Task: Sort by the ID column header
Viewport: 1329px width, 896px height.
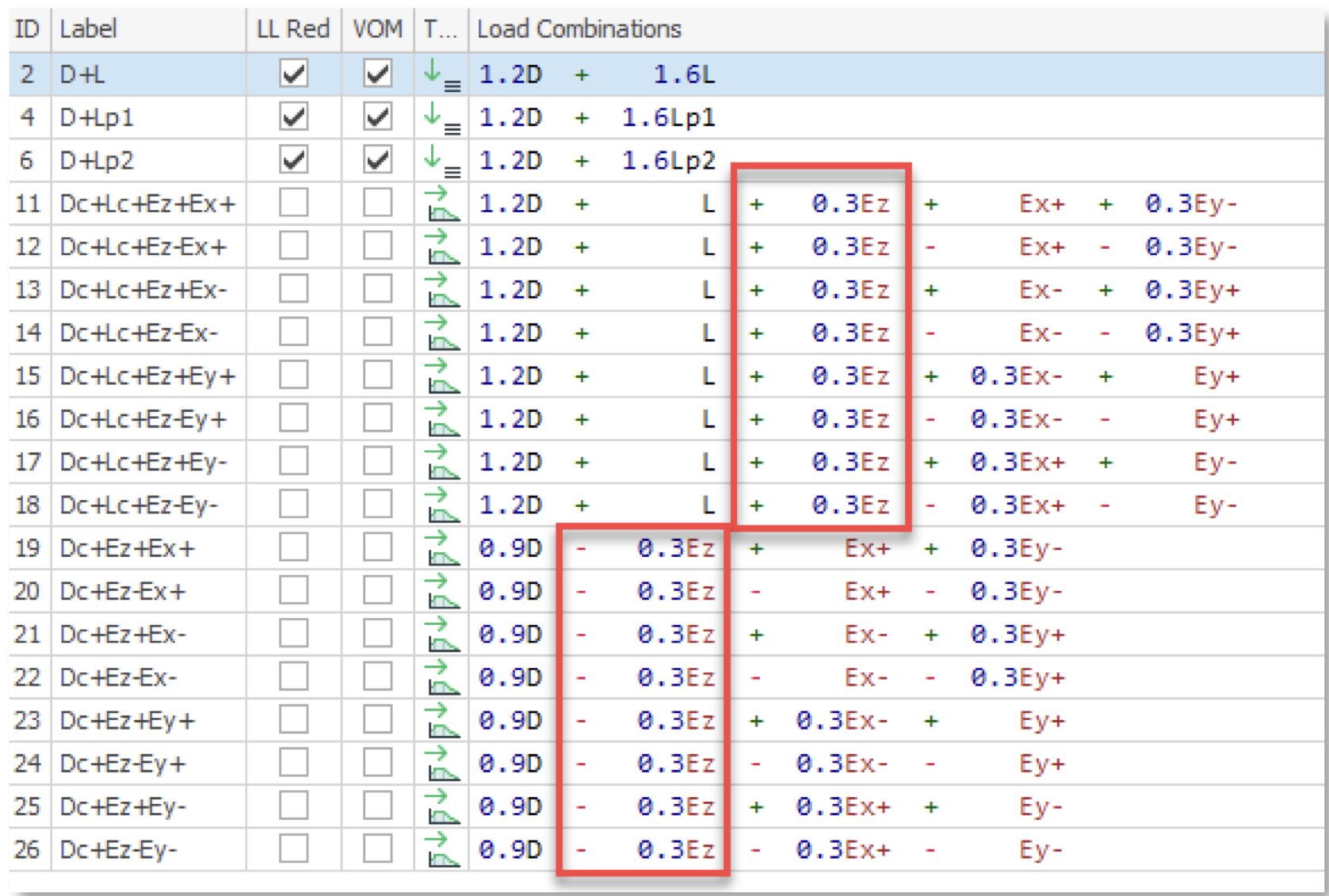Action: (28, 29)
